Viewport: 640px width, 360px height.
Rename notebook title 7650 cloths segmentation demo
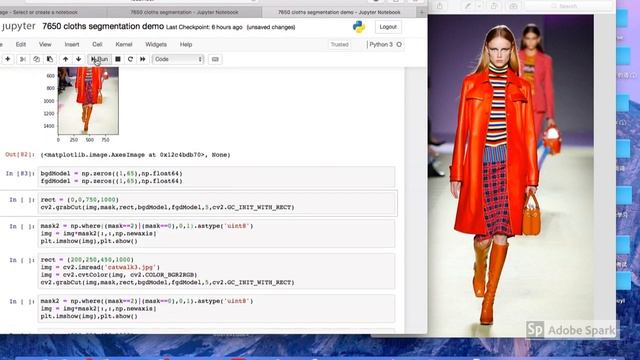103,27
